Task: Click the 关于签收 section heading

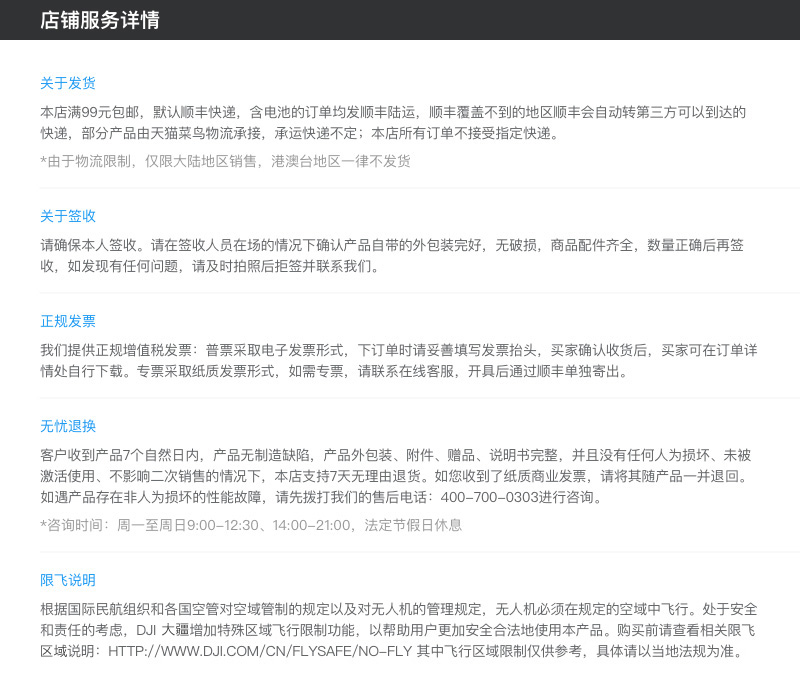Action: point(68,216)
